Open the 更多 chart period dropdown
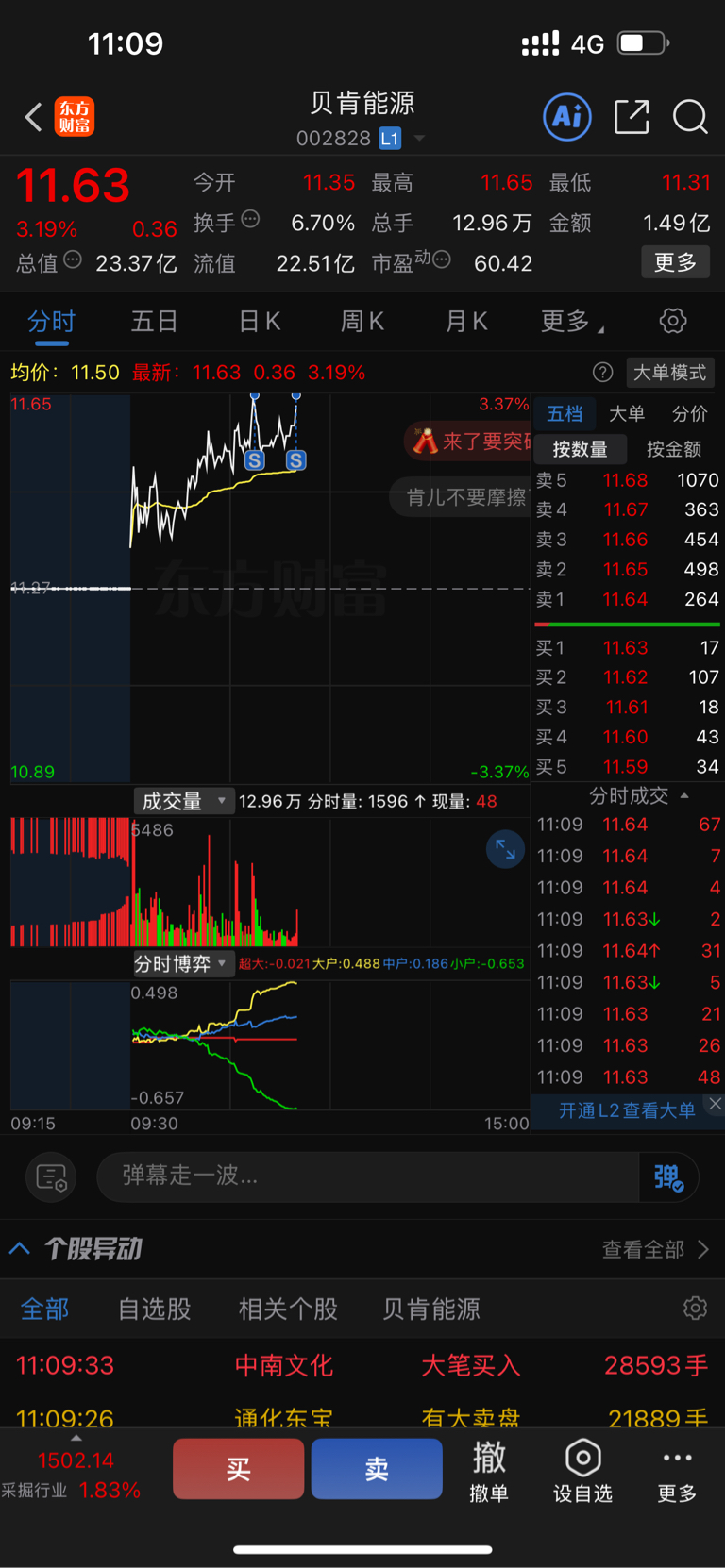Screen dimensions: 725x1568 (x=572, y=322)
